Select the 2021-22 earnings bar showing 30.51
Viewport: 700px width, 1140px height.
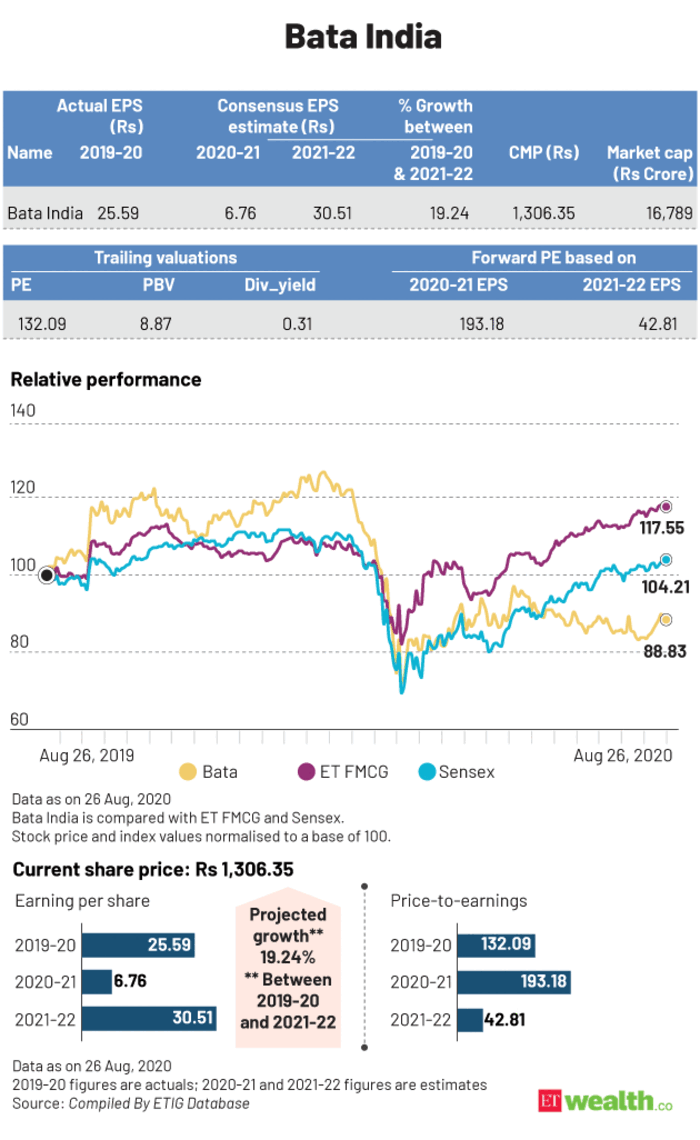pyautogui.click(x=148, y=1019)
